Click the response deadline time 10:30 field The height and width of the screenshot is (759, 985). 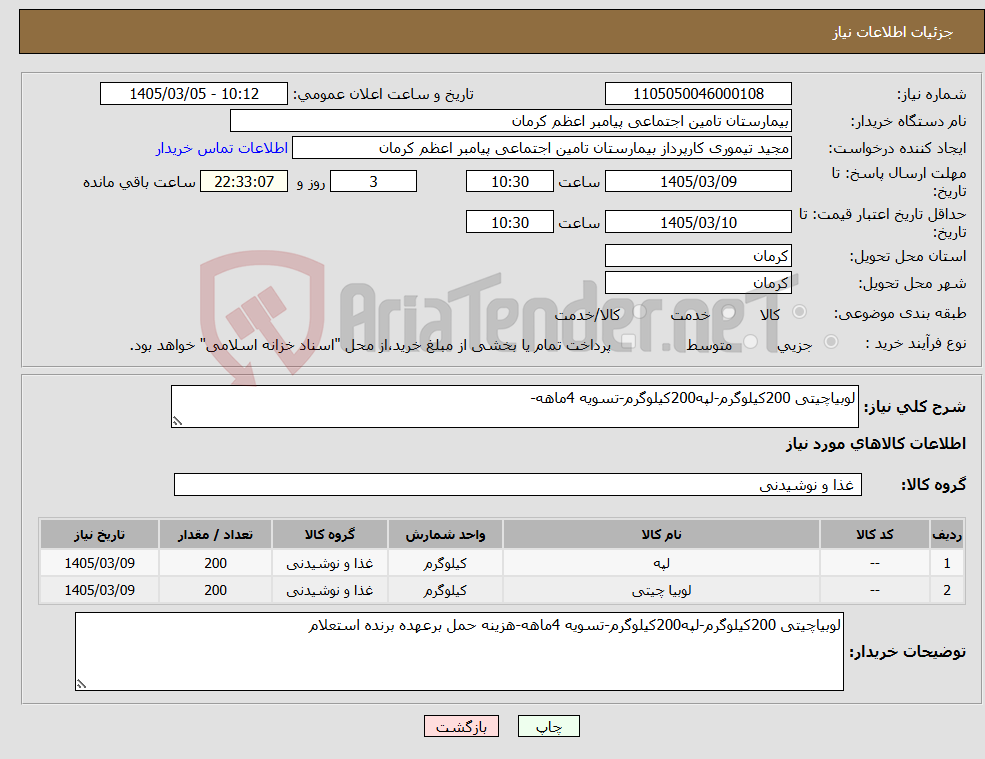tap(509, 182)
